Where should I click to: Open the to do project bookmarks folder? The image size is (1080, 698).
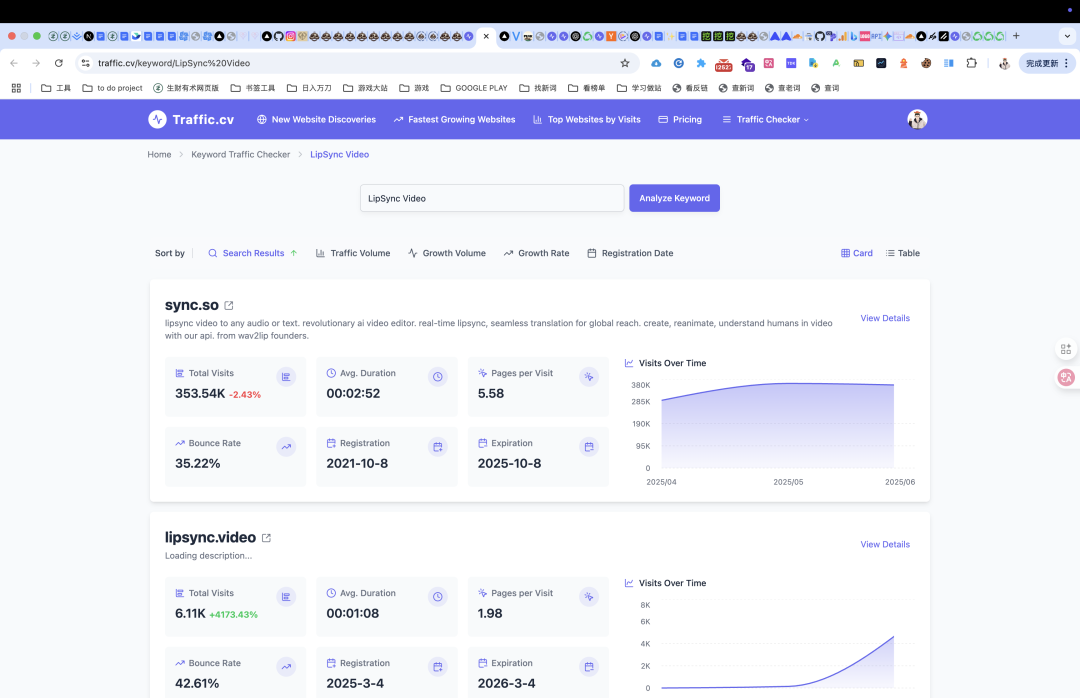112,88
